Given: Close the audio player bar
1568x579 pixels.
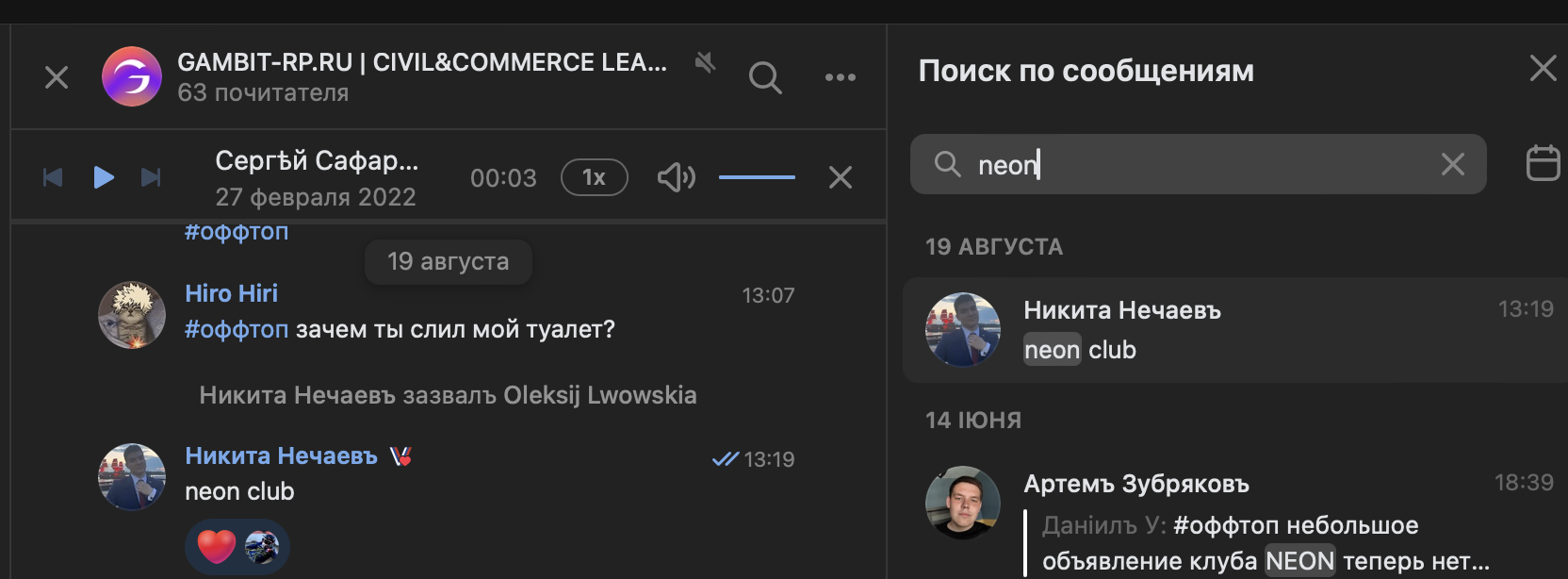Looking at the screenshot, I should 840,177.
